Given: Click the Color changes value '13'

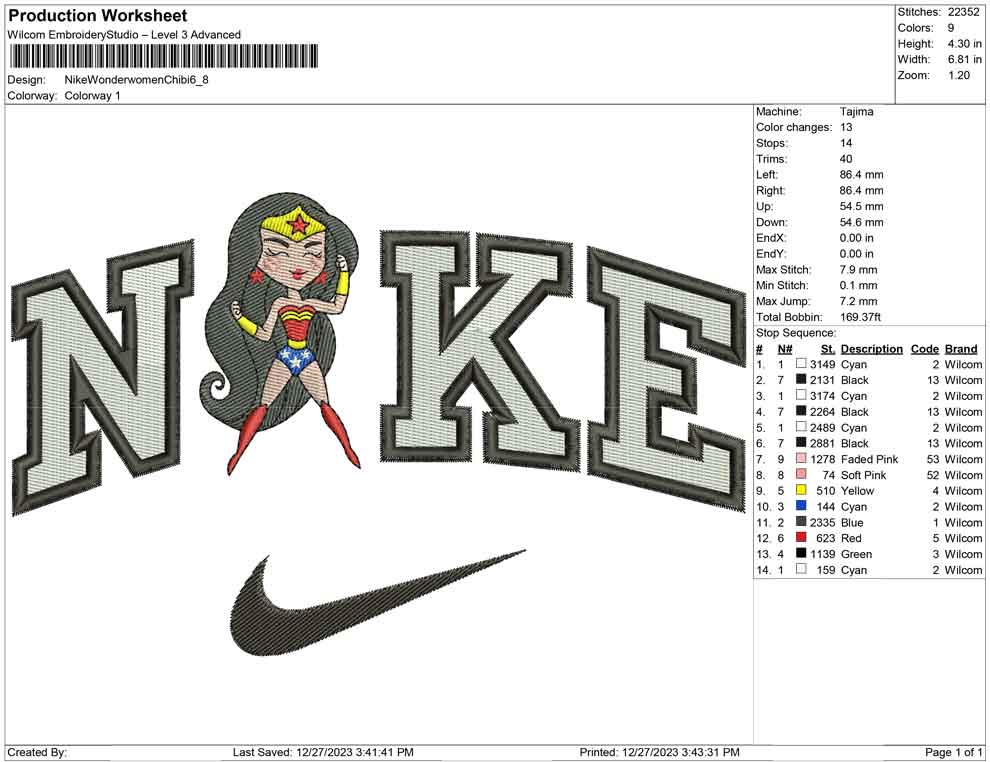Looking at the screenshot, I should pyautogui.click(x=846, y=127).
